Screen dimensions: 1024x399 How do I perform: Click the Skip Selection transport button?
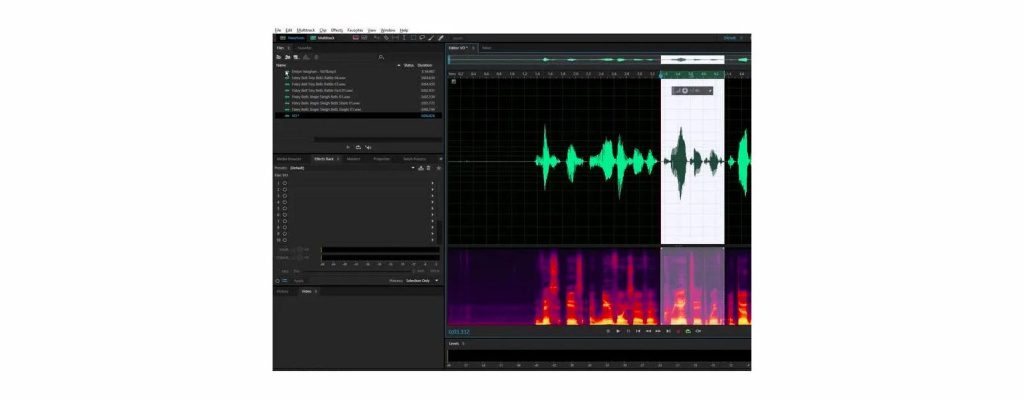[x=698, y=331]
